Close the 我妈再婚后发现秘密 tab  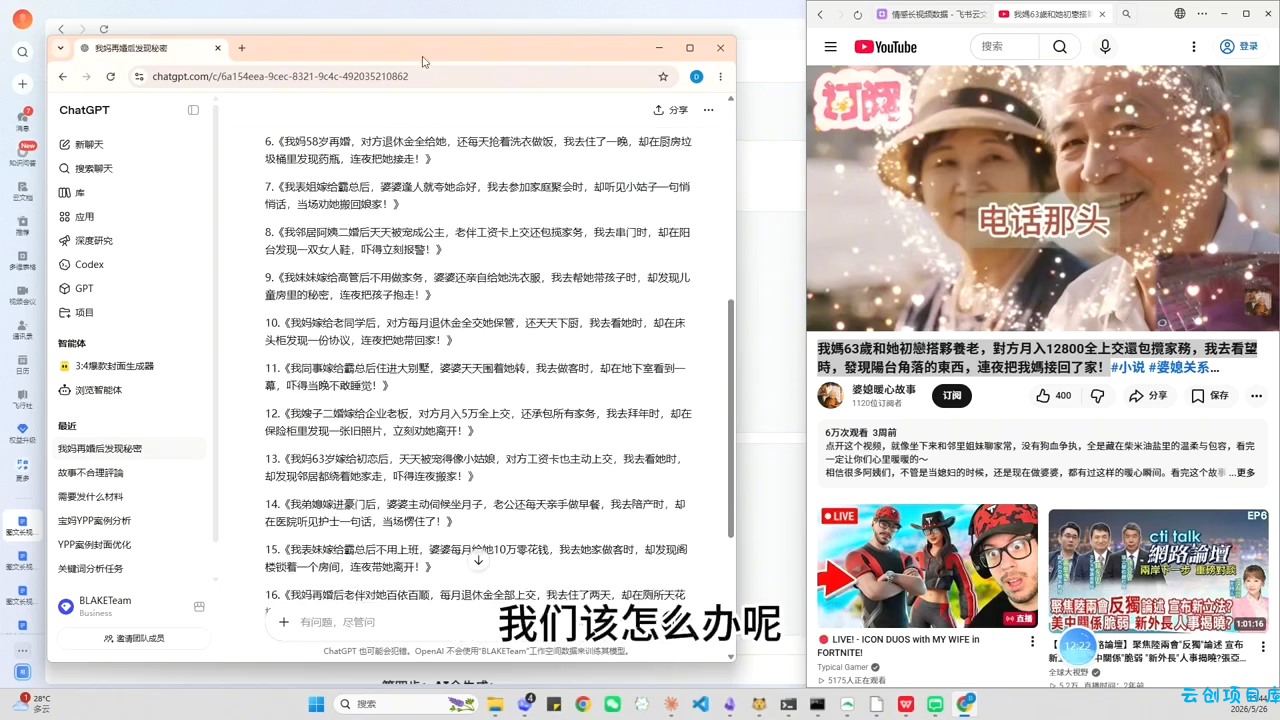pos(218,48)
